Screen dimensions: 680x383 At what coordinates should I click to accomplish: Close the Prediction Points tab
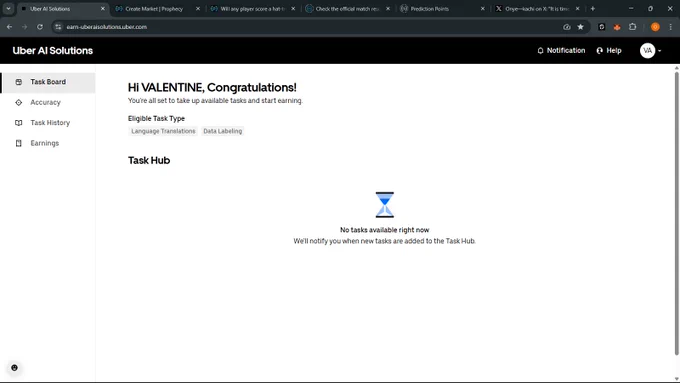click(483, 9)
